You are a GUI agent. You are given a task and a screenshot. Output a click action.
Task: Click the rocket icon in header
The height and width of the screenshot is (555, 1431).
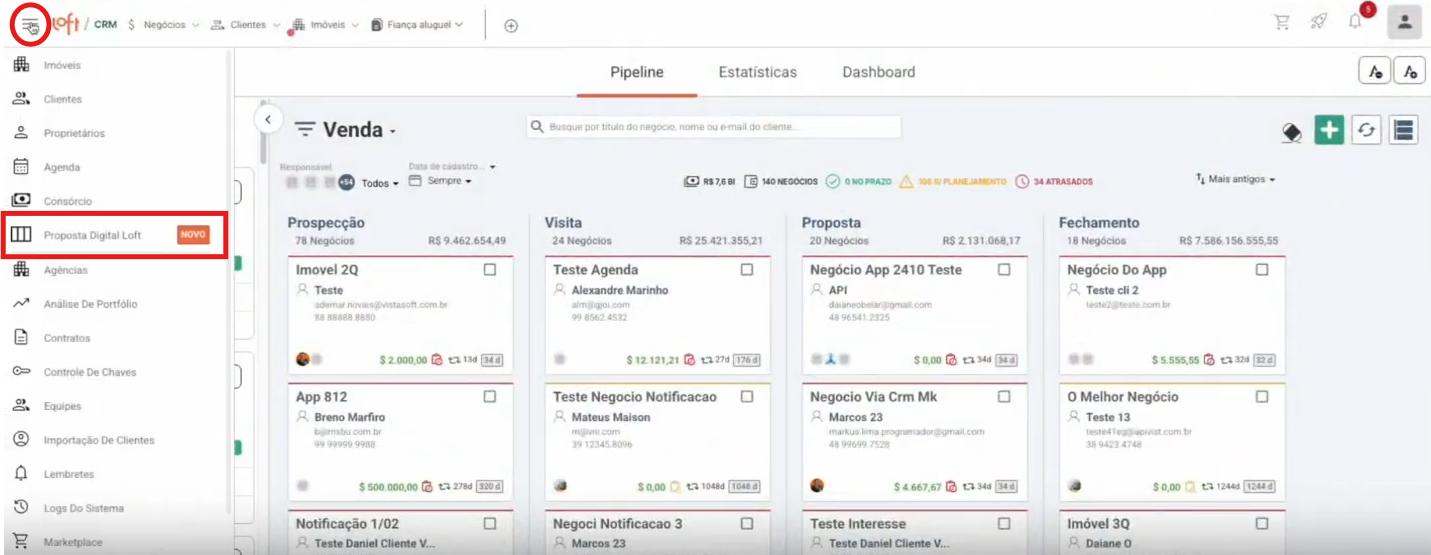[1318, 23]
